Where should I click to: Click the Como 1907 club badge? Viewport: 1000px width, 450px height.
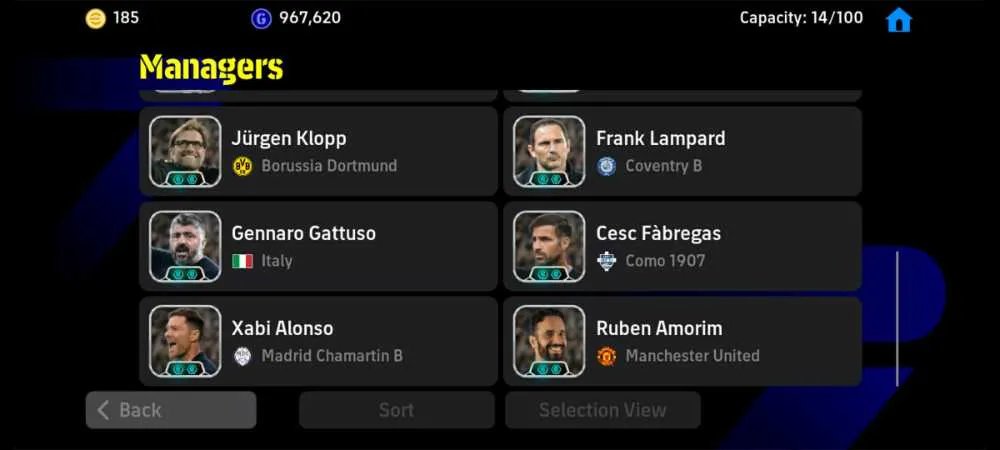click(607, 261)
